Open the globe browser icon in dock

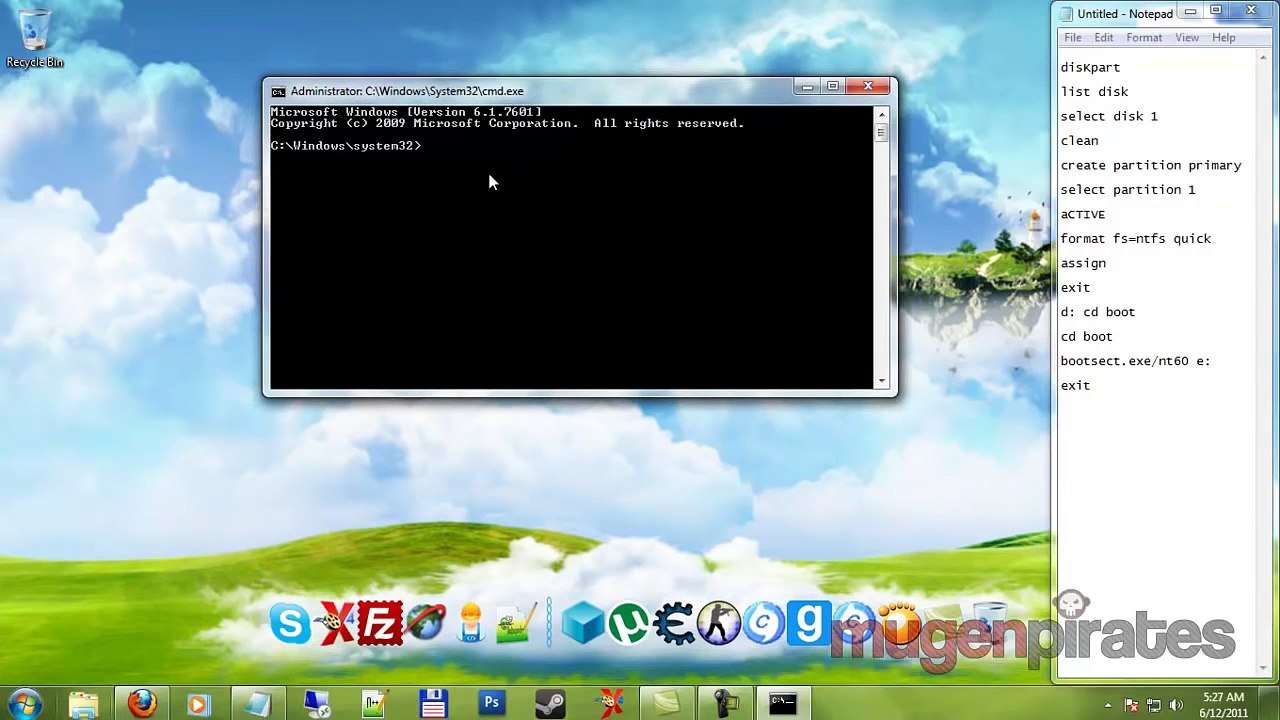426,624
